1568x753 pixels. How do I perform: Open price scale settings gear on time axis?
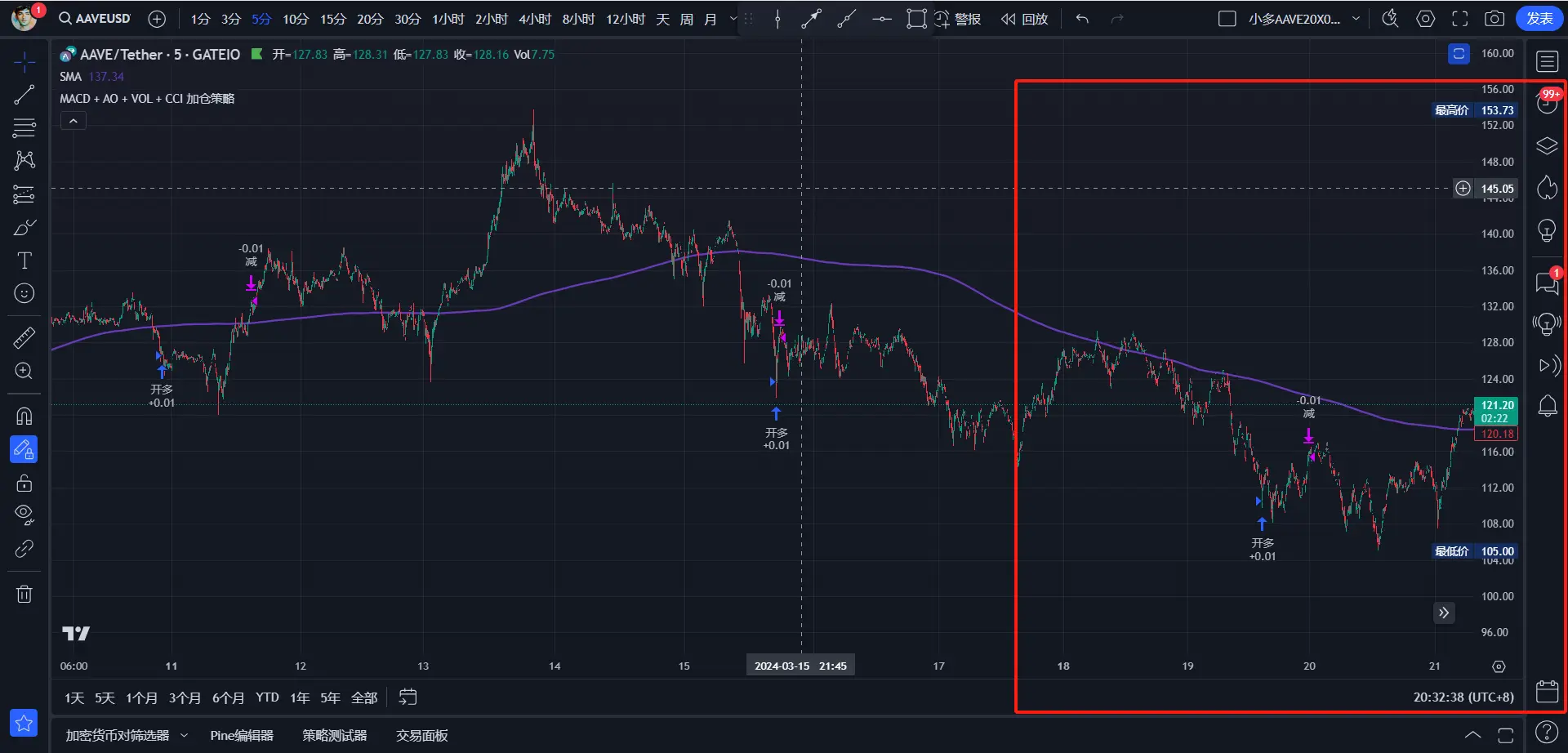click(1499, 666)
